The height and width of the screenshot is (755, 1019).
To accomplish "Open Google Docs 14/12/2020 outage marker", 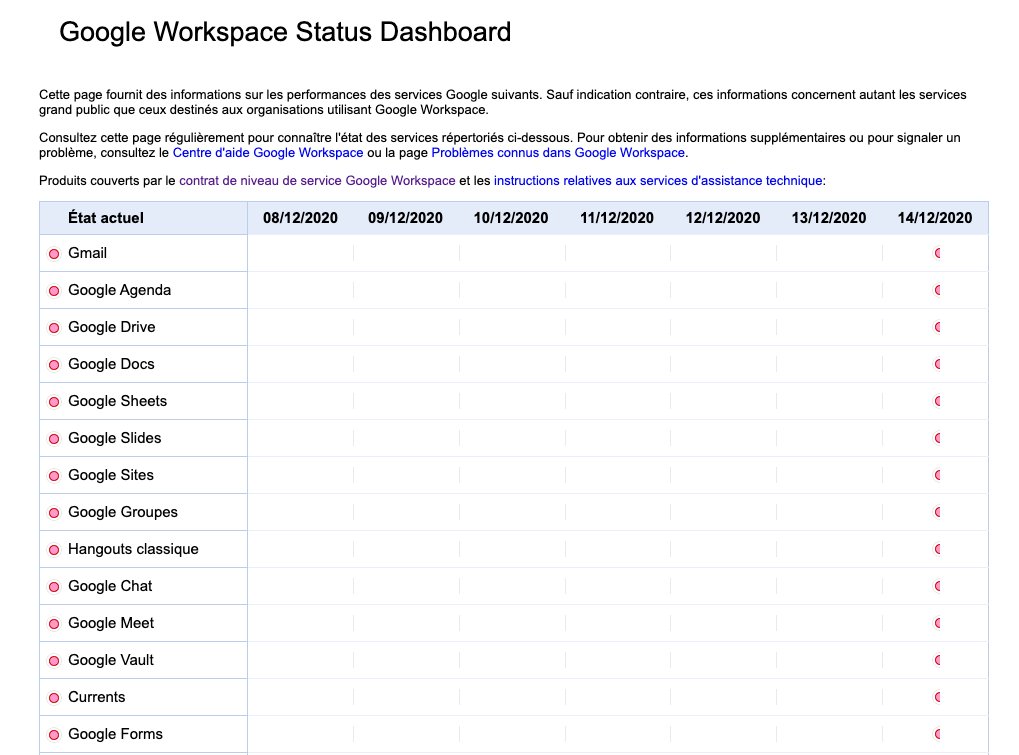I will pyautogui.click(x=937, y=365).
